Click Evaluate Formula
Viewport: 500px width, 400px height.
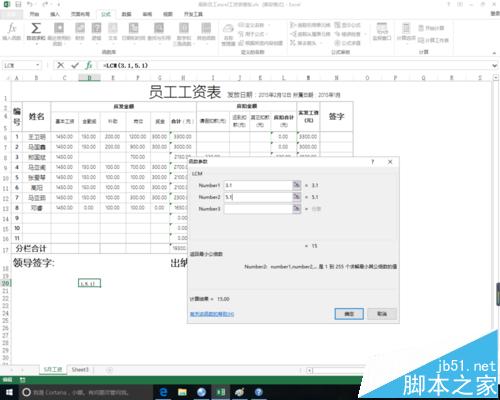point(347,43)
